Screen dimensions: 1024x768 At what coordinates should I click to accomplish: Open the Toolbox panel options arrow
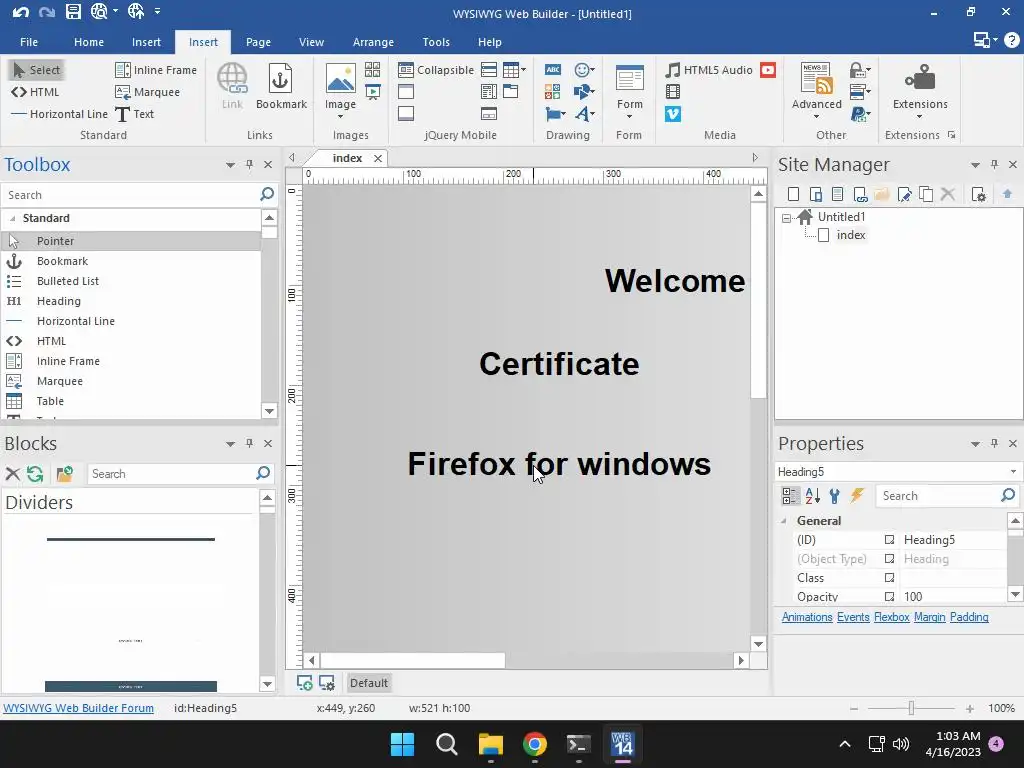pos(230,165)
